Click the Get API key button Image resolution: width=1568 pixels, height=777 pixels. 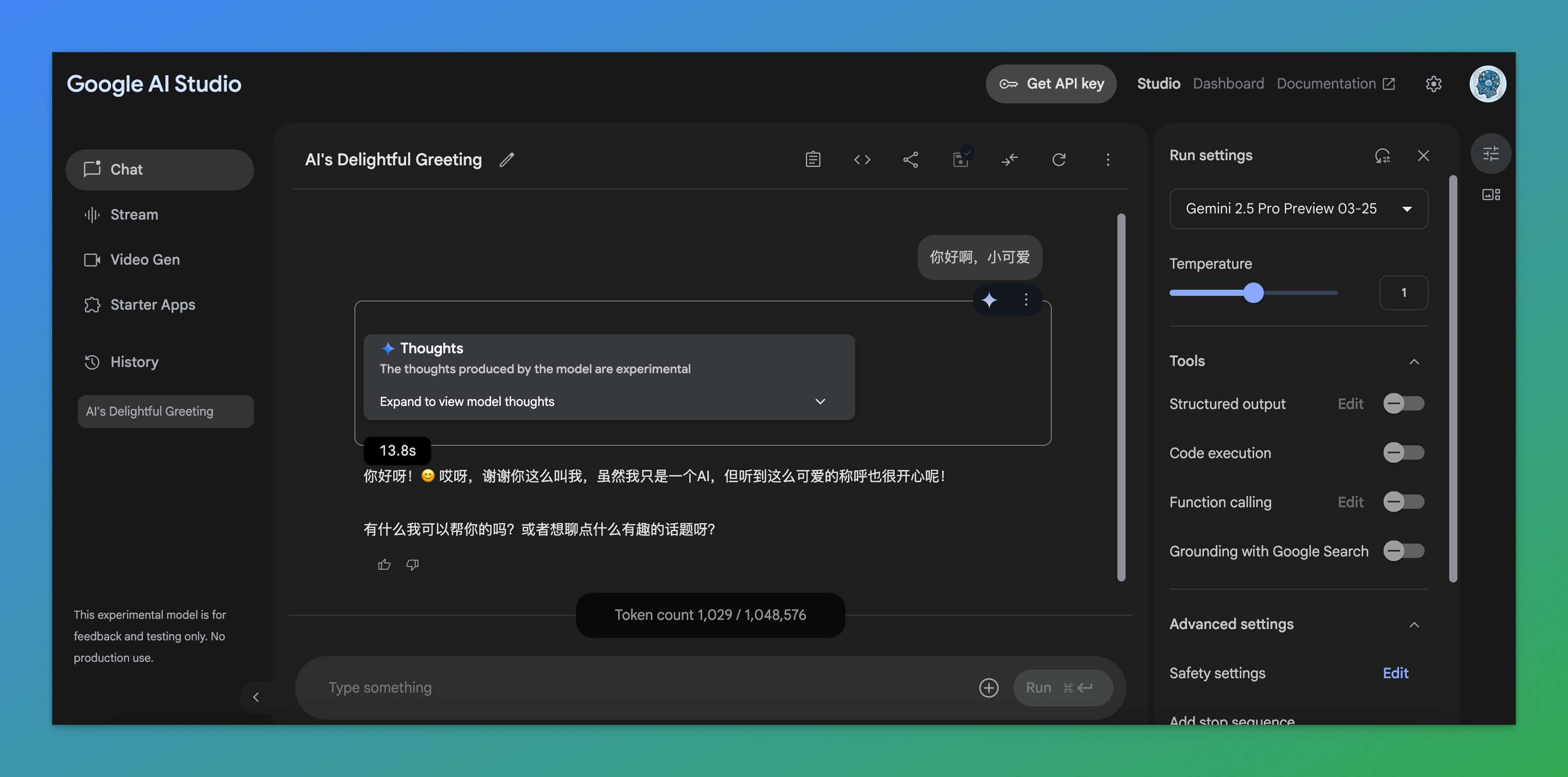tap(1051, 84)
